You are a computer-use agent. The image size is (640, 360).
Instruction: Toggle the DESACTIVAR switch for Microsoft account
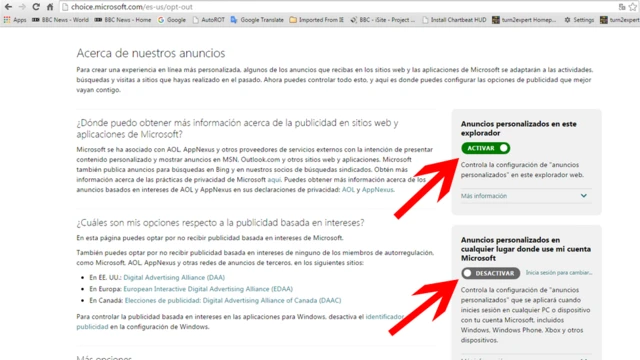491,273
